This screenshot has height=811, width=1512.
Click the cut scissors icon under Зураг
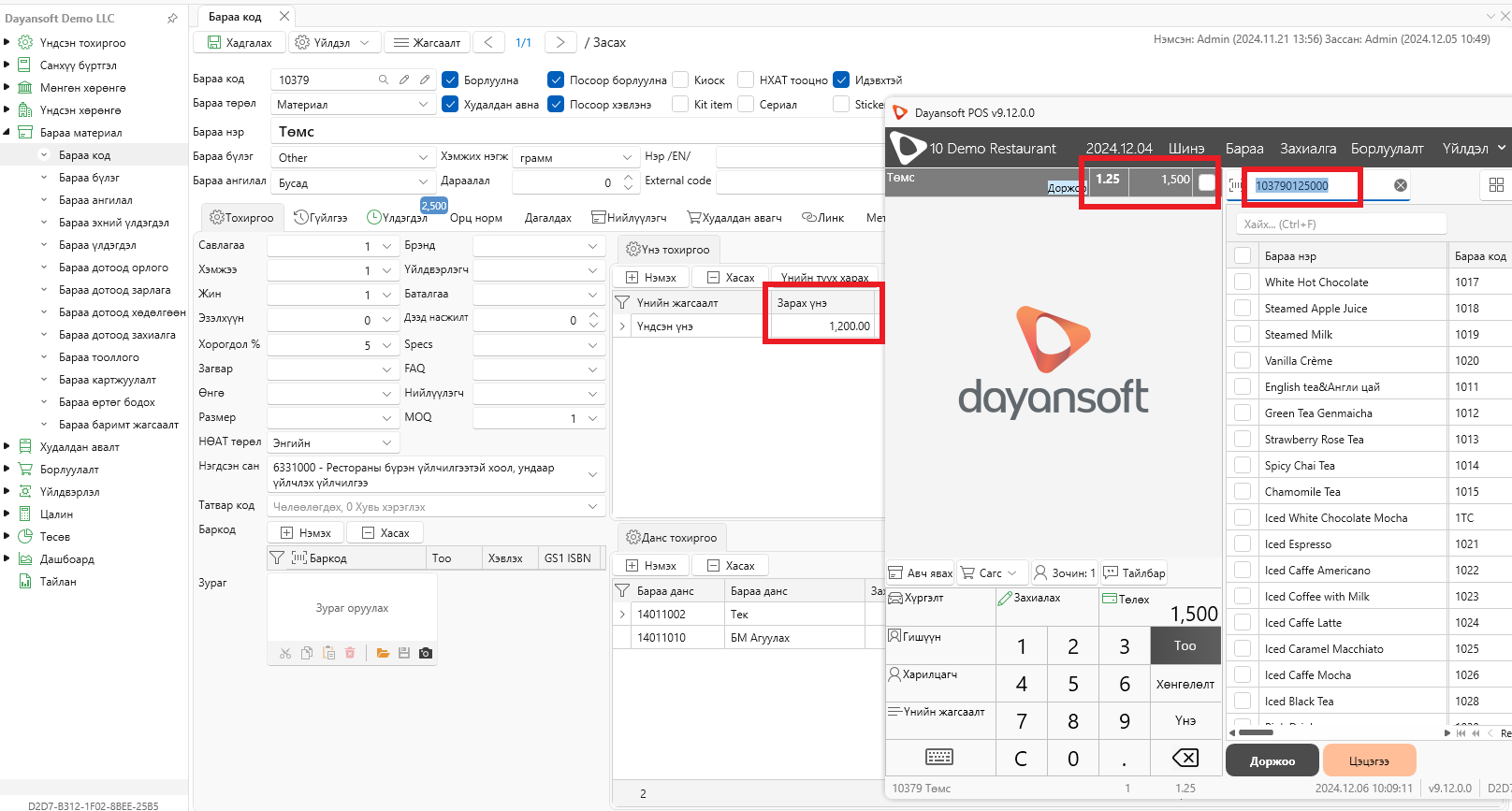click(285, 653)
